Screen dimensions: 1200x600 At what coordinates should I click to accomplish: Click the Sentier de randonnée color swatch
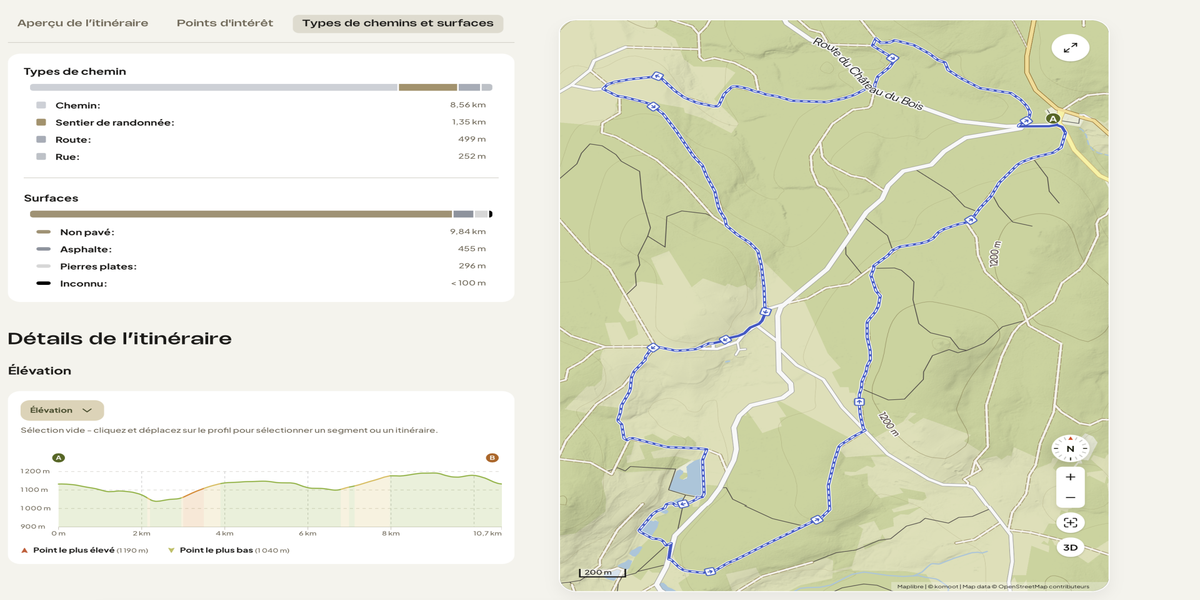(x=41, y=122)
